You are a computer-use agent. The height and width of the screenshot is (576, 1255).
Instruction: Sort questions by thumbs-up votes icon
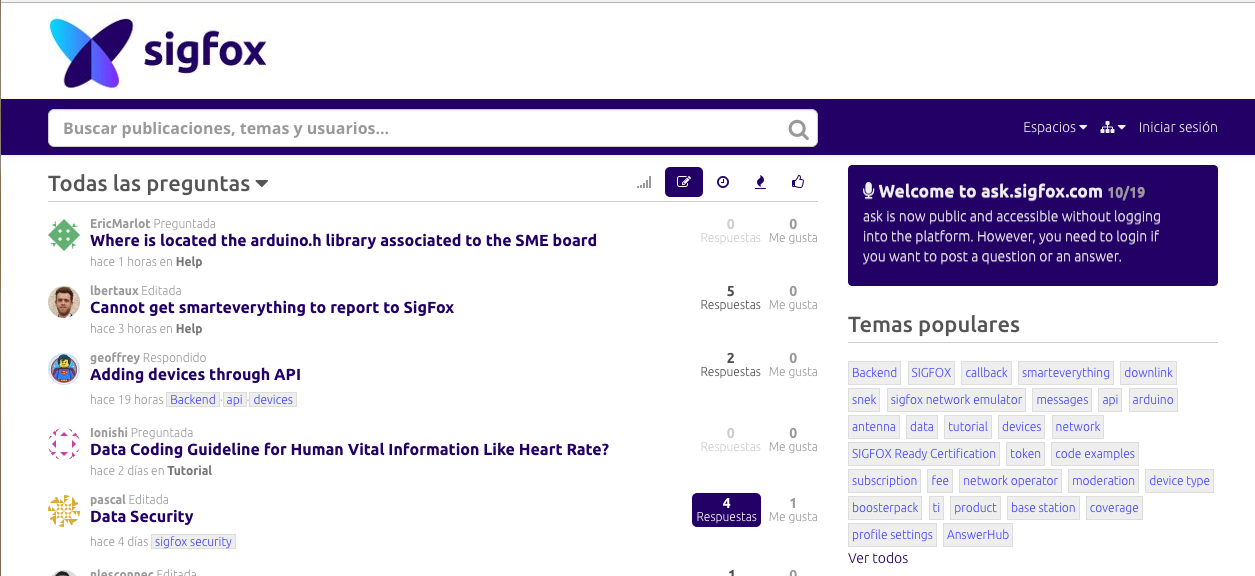click(798, 182)
